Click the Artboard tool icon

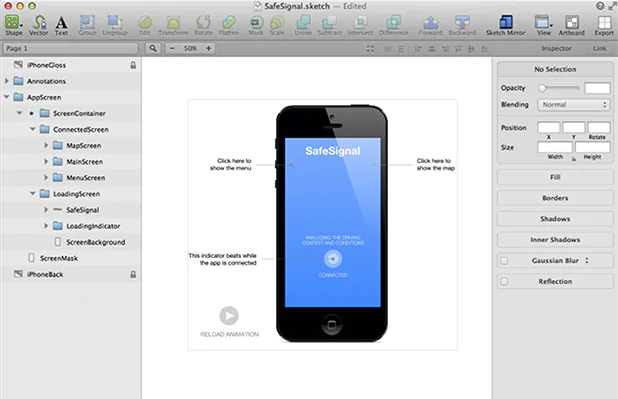(x=571, y=22)
